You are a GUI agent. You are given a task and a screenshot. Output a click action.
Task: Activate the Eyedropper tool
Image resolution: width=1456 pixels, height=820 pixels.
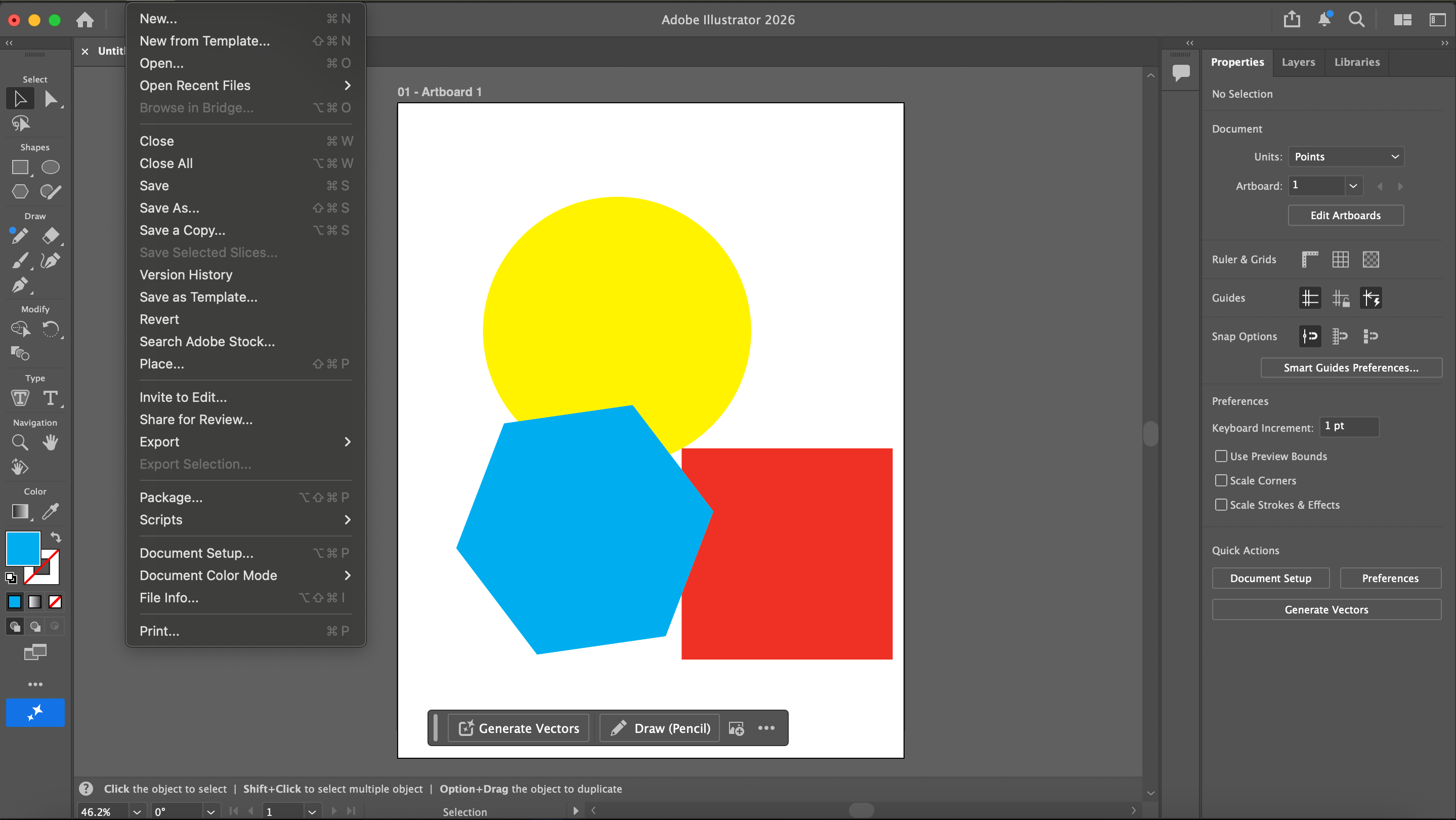click(51, 511)
